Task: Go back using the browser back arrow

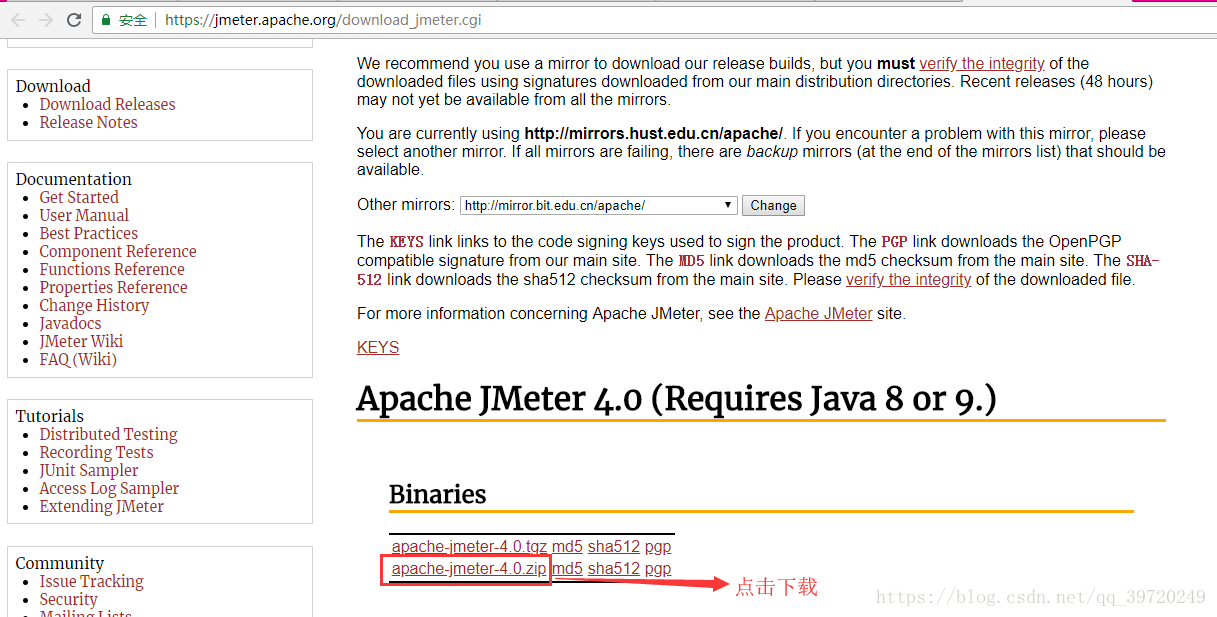Action: click(17, 19)
